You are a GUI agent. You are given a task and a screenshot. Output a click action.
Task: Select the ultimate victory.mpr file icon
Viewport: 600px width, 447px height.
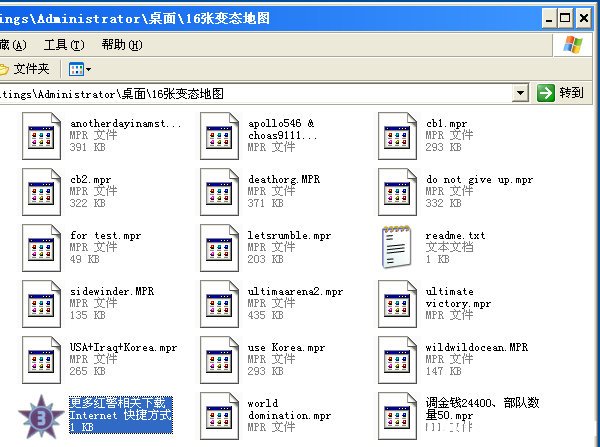point(397,304)
